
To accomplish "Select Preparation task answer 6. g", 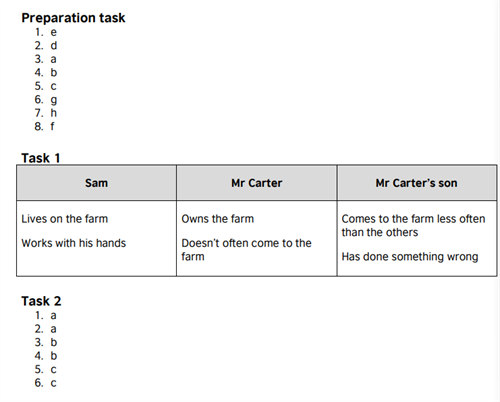I will click(46, 100).
